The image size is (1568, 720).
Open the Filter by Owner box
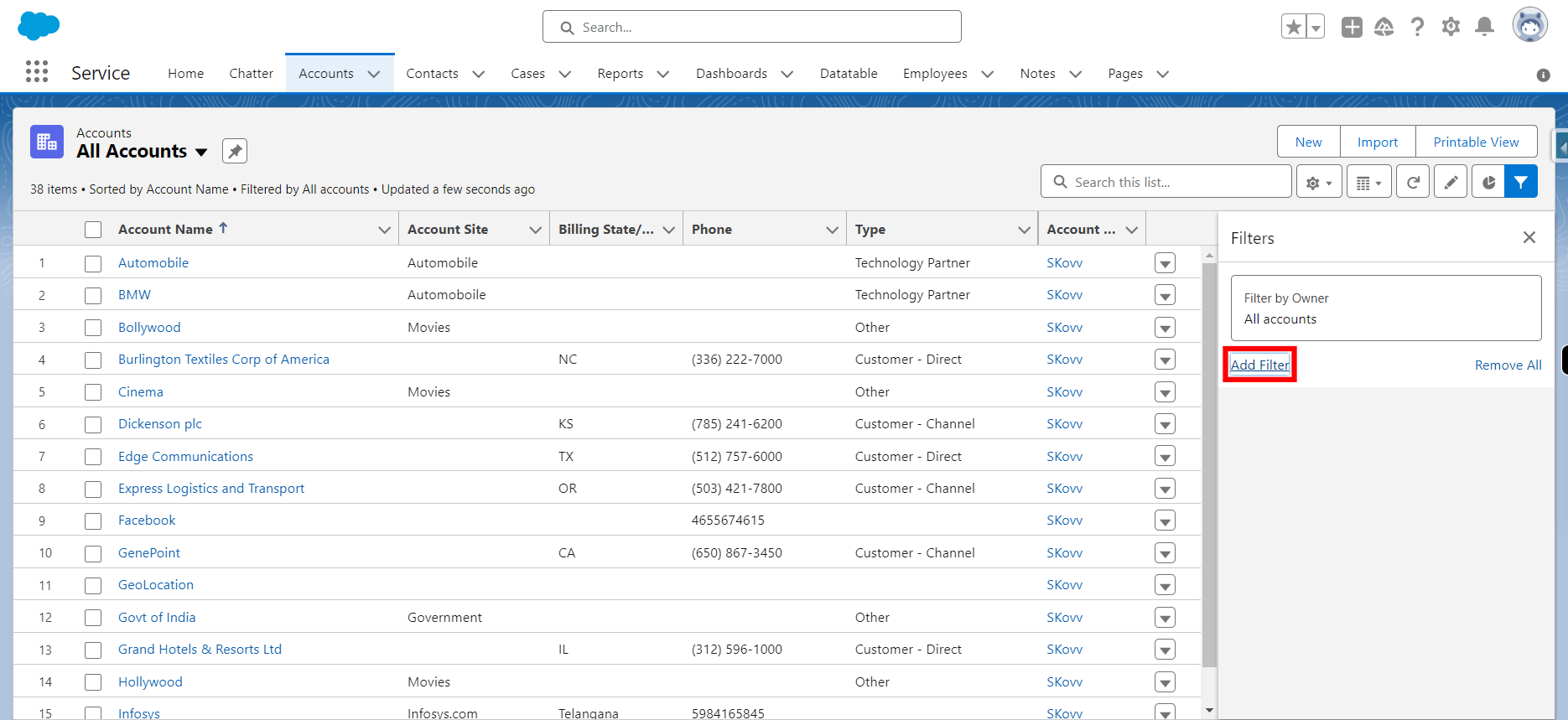tap(1386, 308)
